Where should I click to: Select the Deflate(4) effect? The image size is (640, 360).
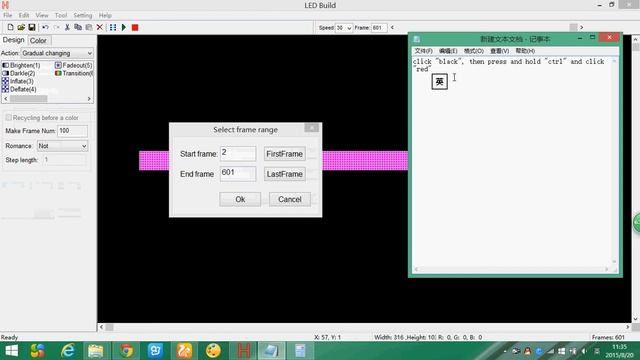point(19,89)
